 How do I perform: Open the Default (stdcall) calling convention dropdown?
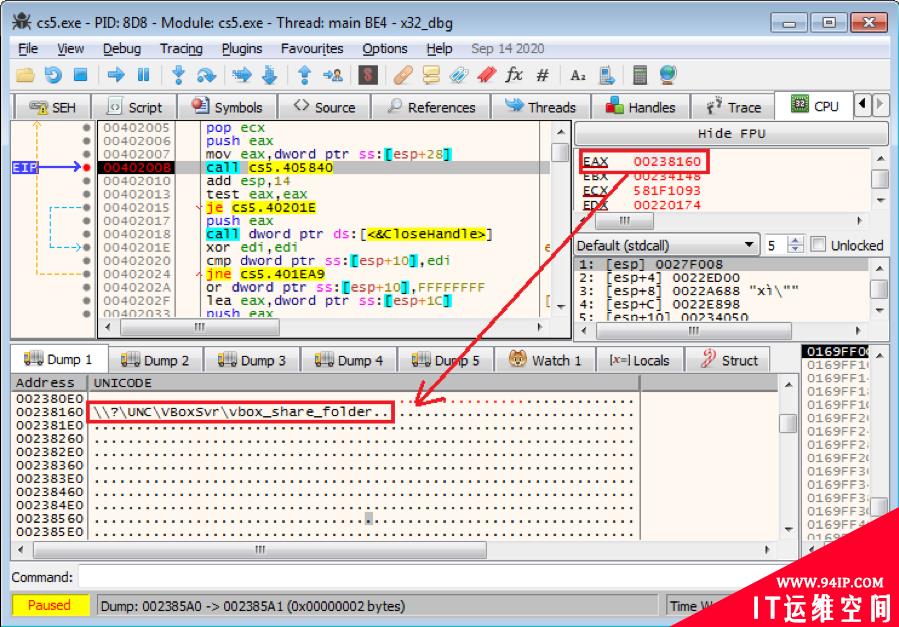666,245
